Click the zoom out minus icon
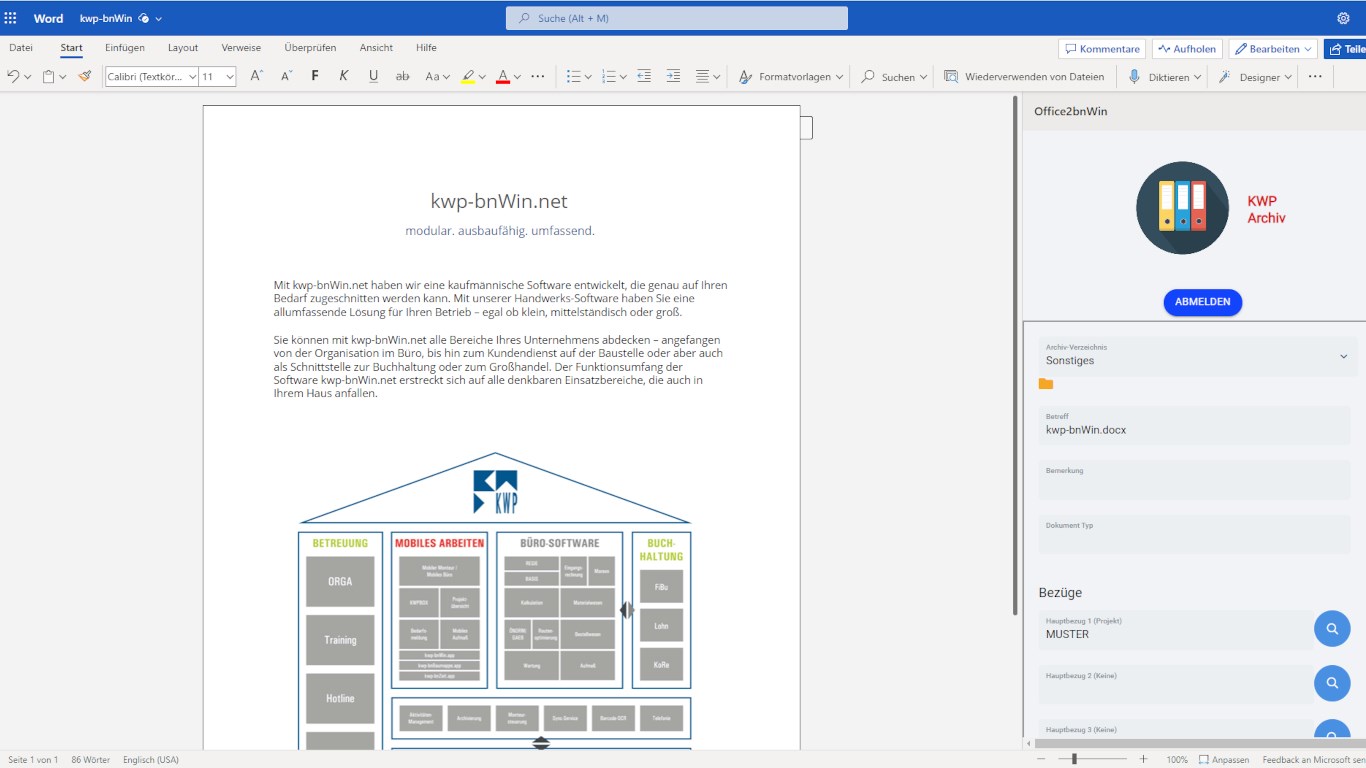This screenshot has height=768, width=1366. (1041, 759)
